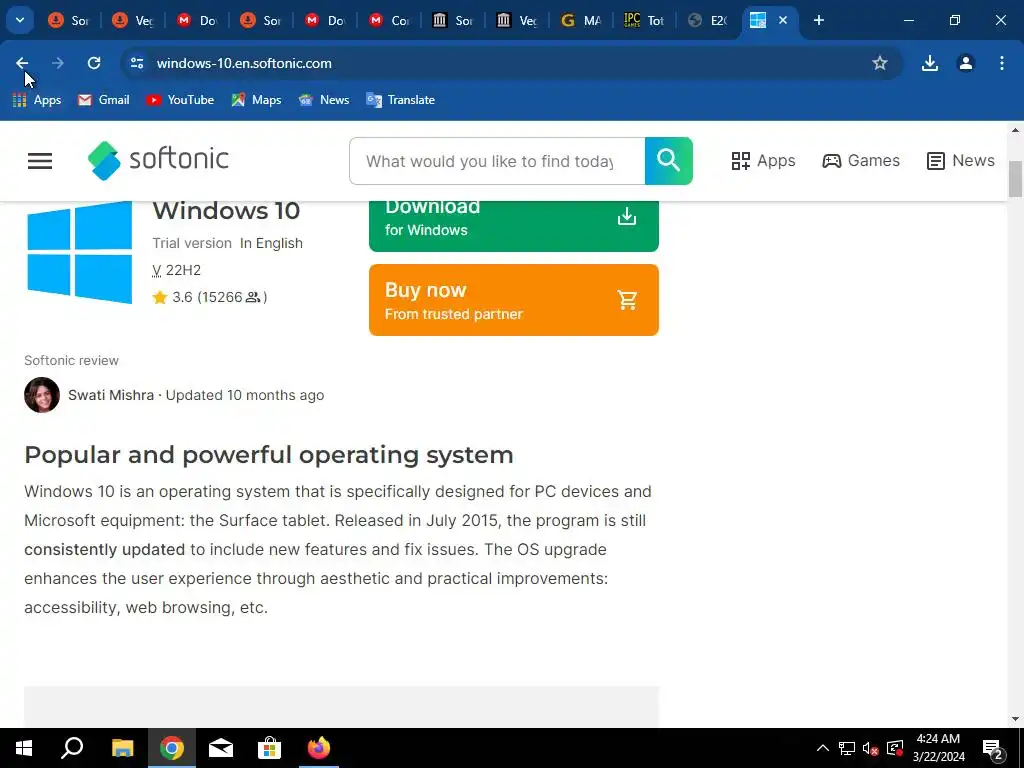Screen dimensions: 1024x768
Task: Open the second Veg tab with building icon
Action: 516,20
